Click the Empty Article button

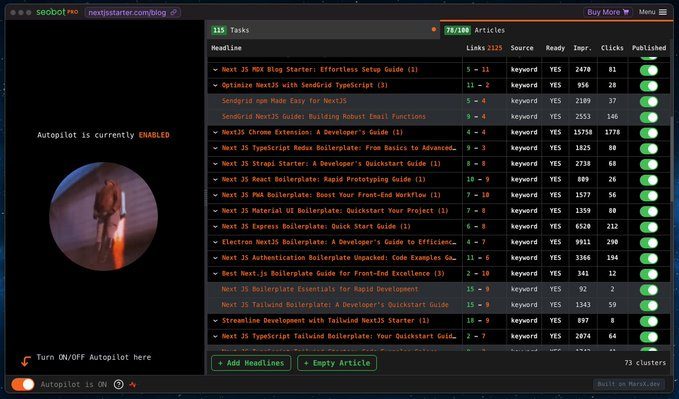337,363
